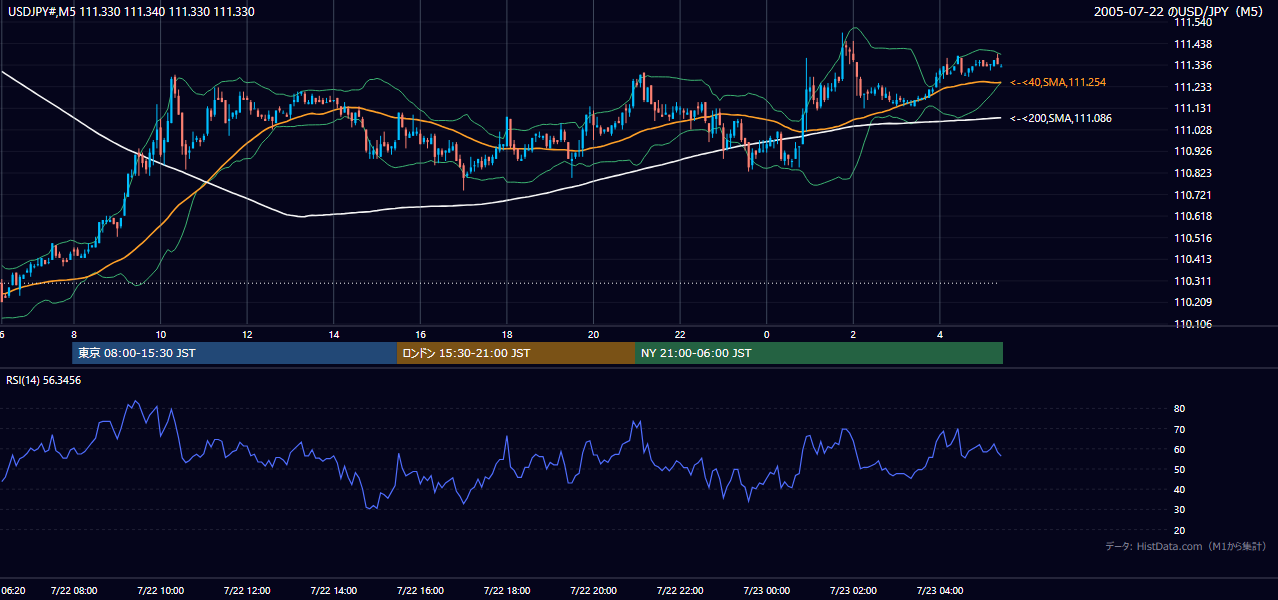Click price level 110.516 on axis
Image resolution: width=1278 pixels, height=600 pixels.
1193,238
